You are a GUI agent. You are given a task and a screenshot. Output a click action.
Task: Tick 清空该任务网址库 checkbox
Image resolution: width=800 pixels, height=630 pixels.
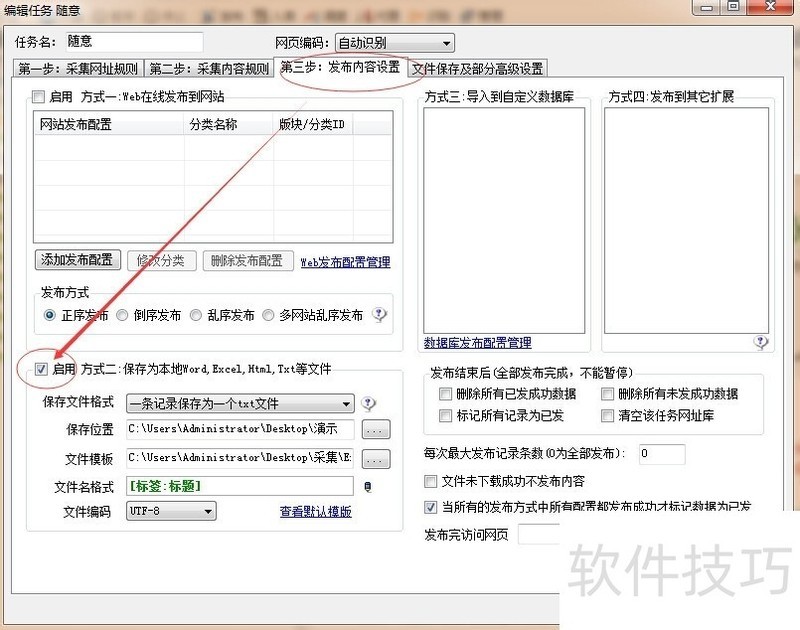click(x=609, y=415)
